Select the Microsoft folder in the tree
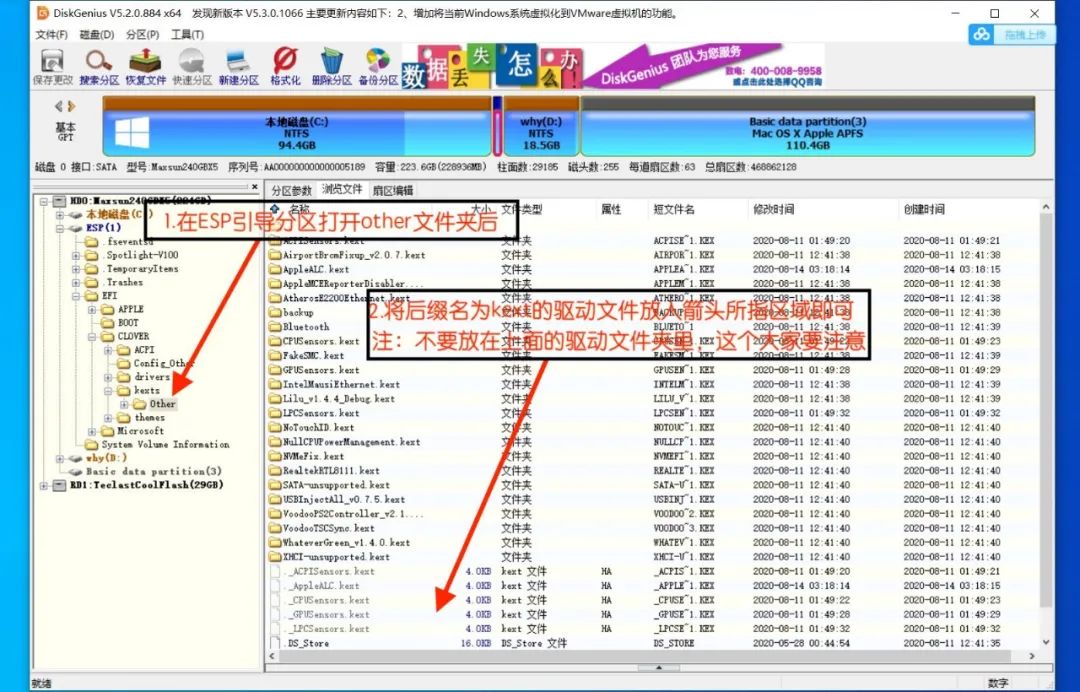This screenshot has width=1080, height=692. (141, 431)
